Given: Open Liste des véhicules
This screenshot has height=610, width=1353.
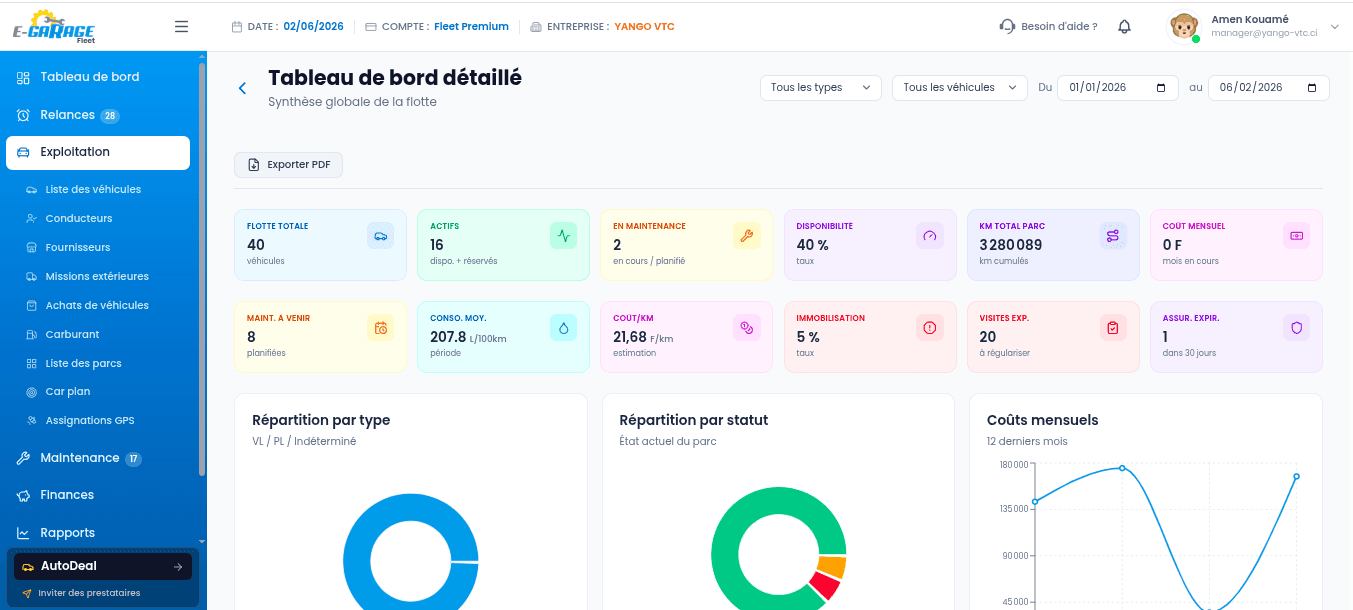Looking at the screenshot, I should pos(93,189).
